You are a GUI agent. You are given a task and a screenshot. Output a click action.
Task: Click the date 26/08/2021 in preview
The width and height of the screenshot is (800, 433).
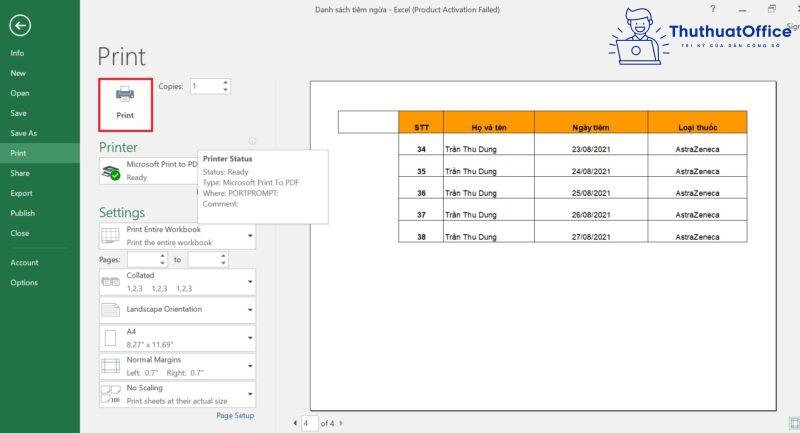(591, 215)
